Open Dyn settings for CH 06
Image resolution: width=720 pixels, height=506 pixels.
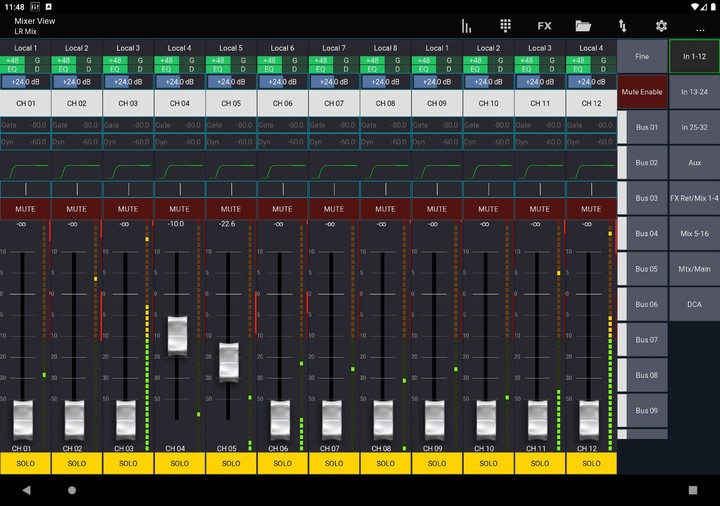[283, 142]
